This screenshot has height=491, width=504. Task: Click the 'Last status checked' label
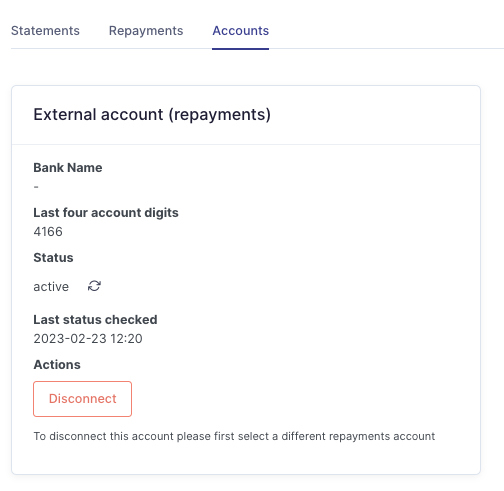pyautogui.click(x=95, y=320)
